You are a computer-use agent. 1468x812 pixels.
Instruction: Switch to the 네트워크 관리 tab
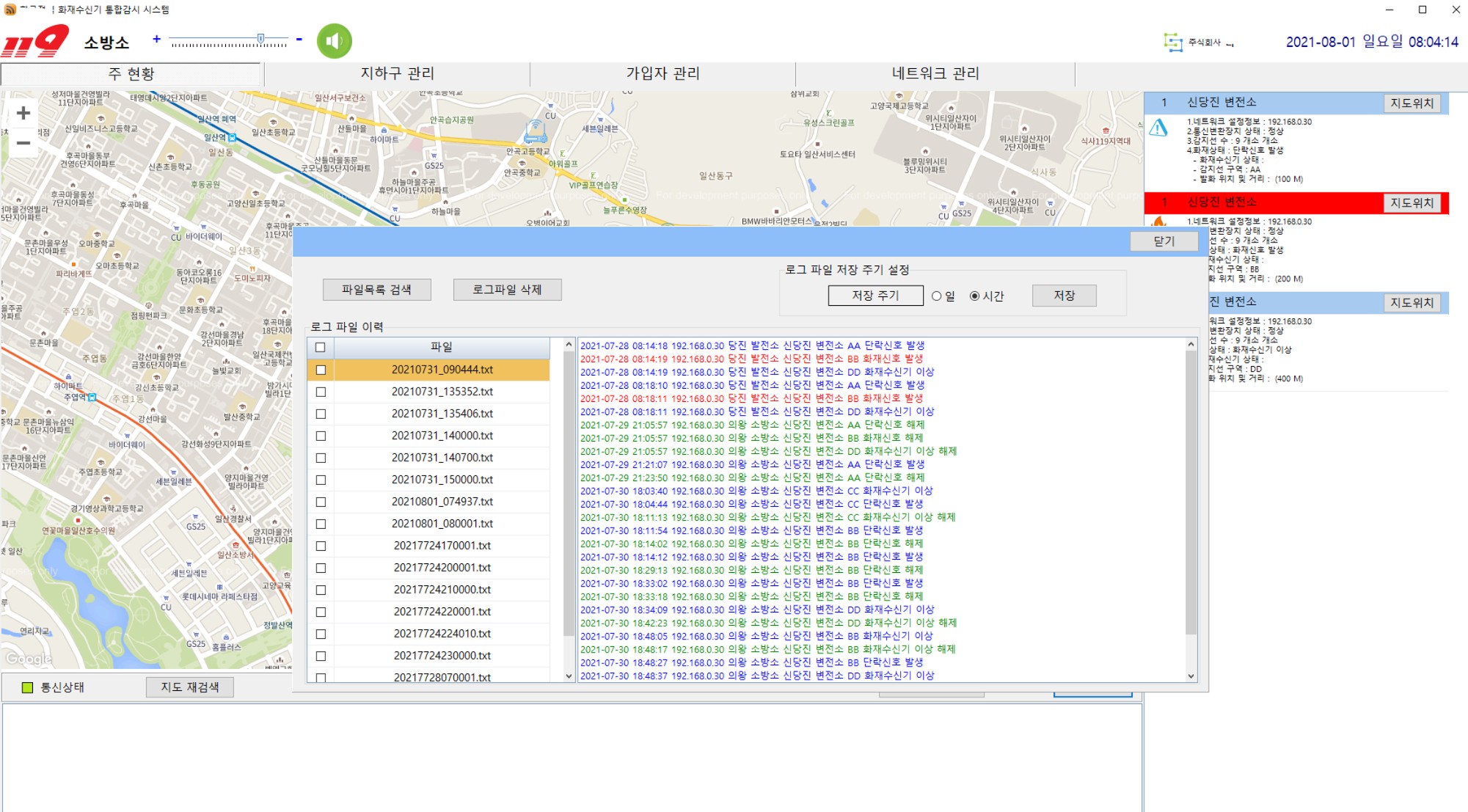pyautogui.click(x=935, y=73)
